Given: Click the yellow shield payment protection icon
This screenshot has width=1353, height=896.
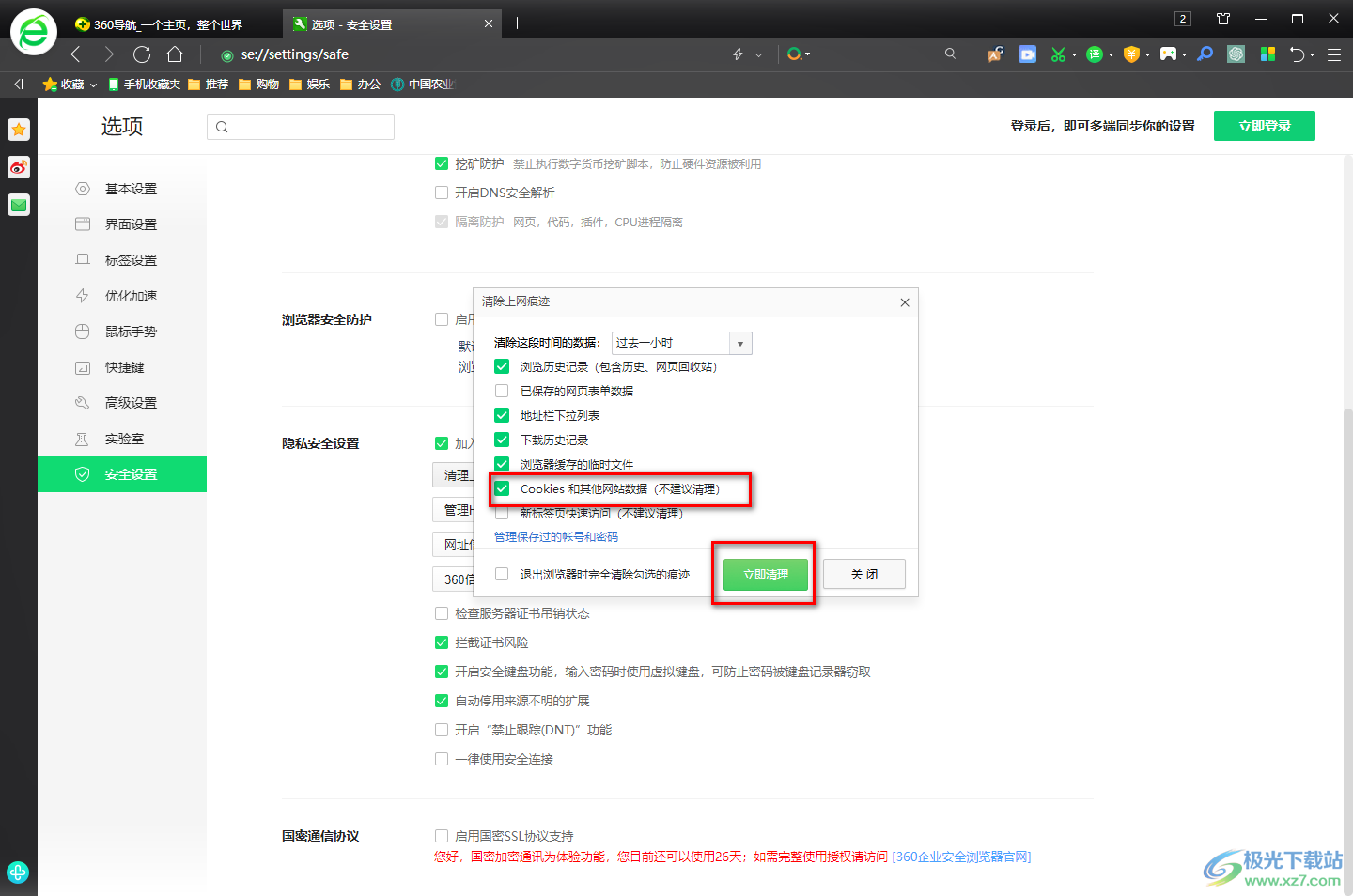Looking at the screenshot, I should (x=1131, y=54).
